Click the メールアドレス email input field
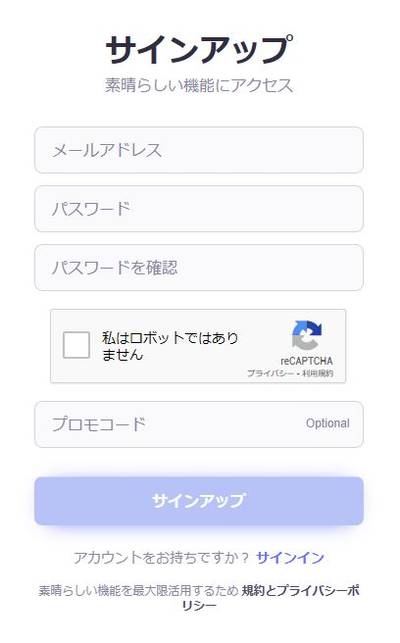 tap(199, 150)
